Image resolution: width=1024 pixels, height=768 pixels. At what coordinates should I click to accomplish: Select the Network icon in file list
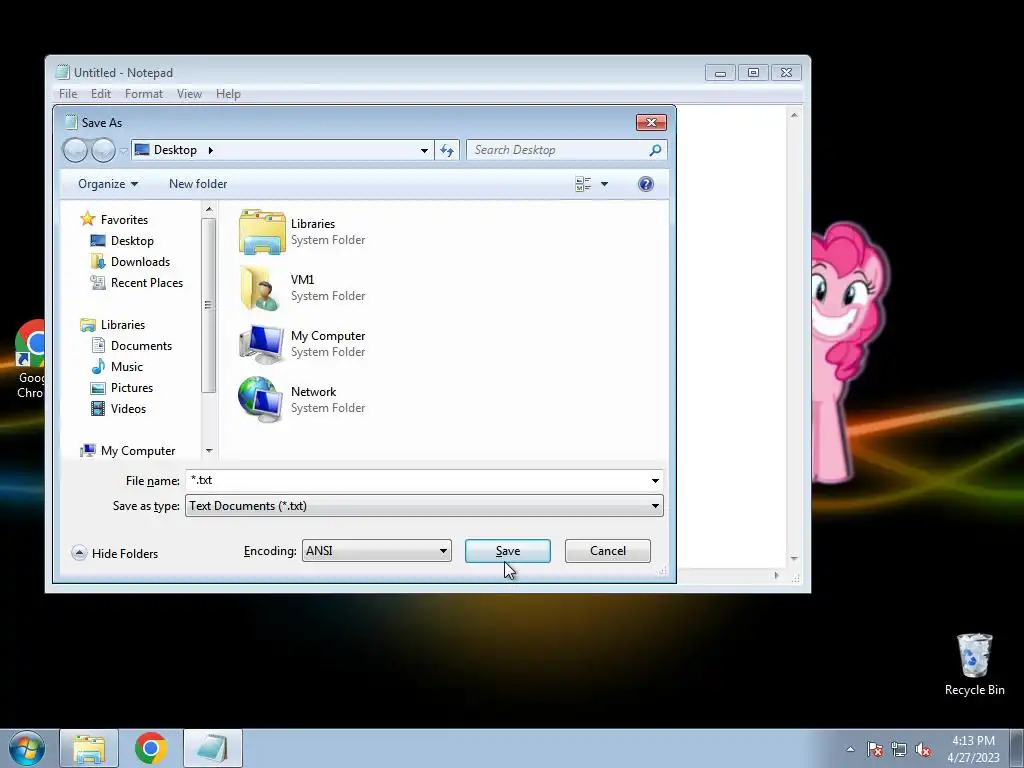click(261, 400)
